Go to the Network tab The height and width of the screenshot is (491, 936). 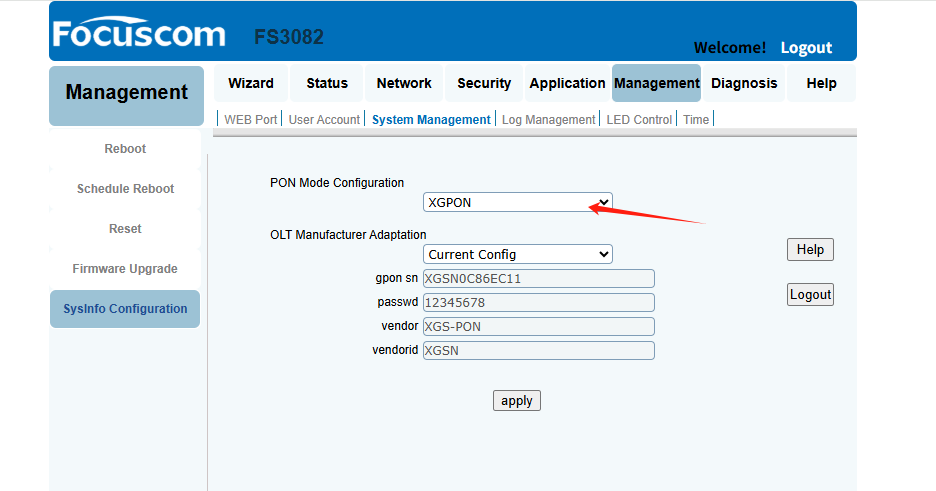(404, 83)
